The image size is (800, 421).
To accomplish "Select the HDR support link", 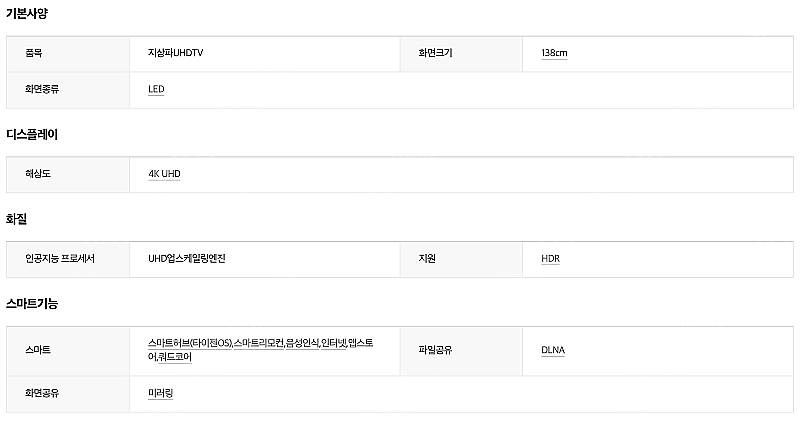I will click(551, 259).
